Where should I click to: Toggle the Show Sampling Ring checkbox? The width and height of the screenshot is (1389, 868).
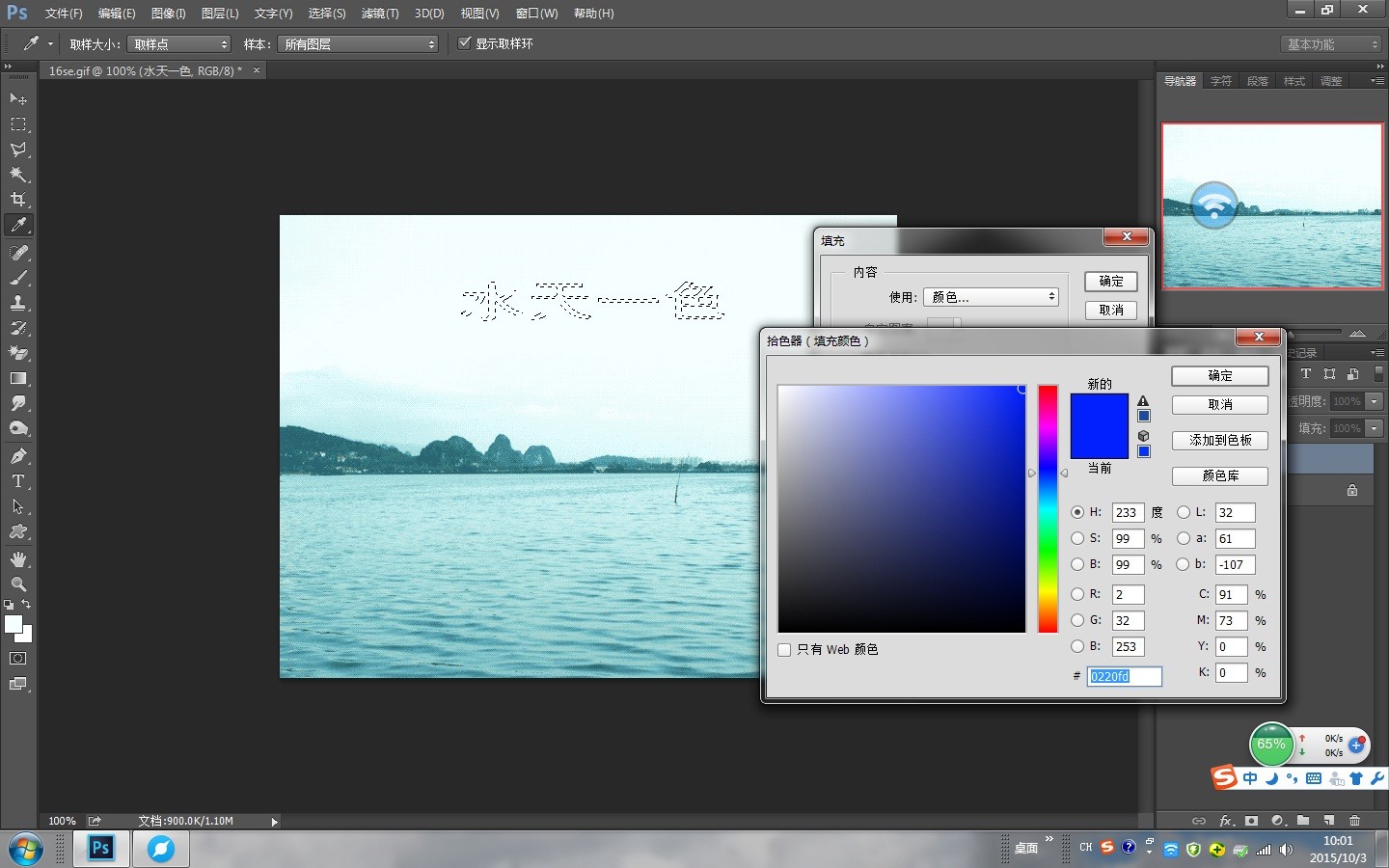coord(465,43)
